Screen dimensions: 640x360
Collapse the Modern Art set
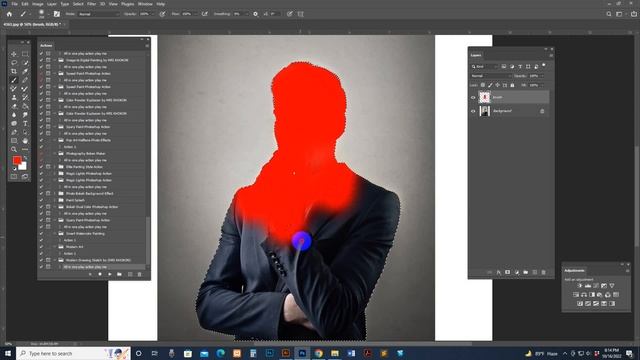tap(55, 247)
